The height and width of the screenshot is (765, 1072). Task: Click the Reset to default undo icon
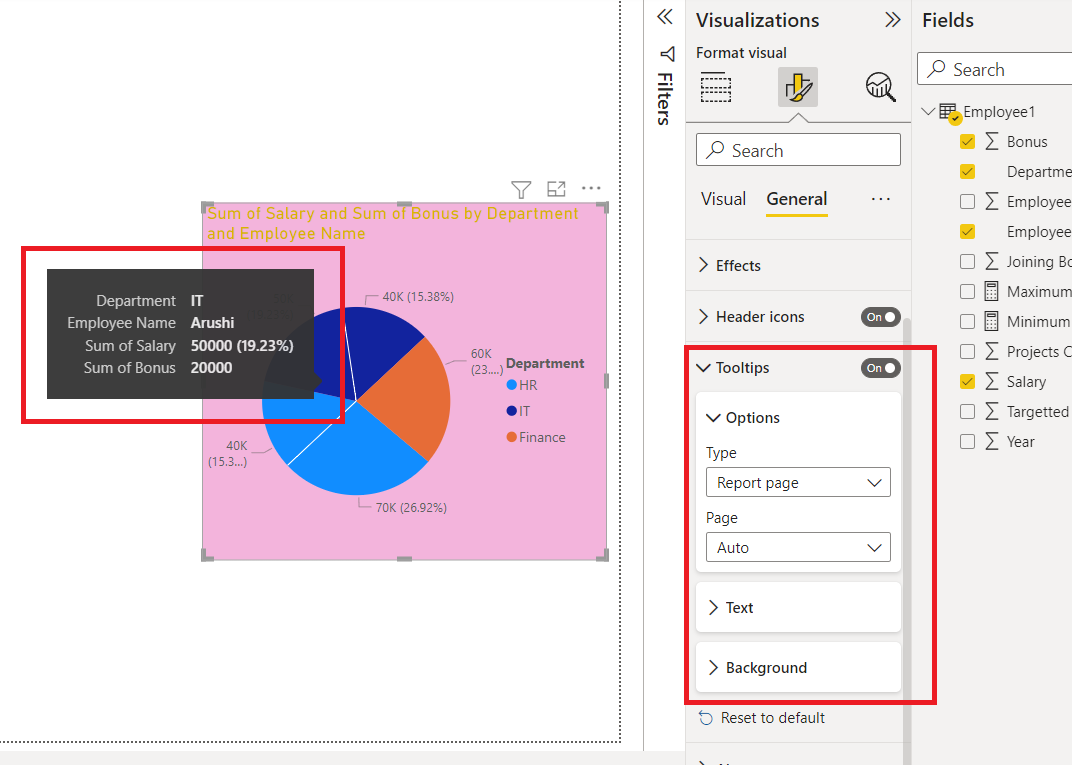[706, 718]
